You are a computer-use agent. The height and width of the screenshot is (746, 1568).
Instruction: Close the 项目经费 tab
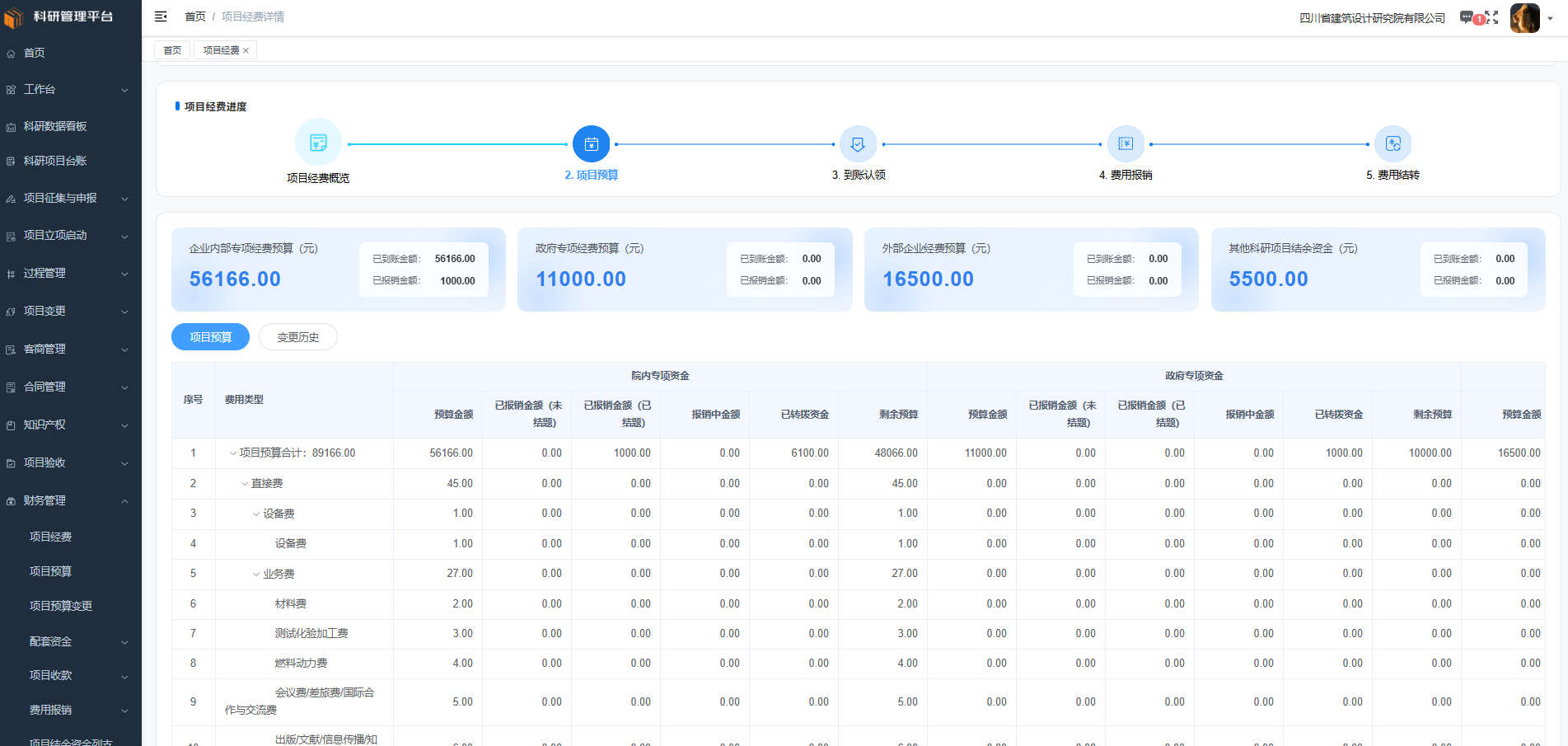(x=246, y=51)
